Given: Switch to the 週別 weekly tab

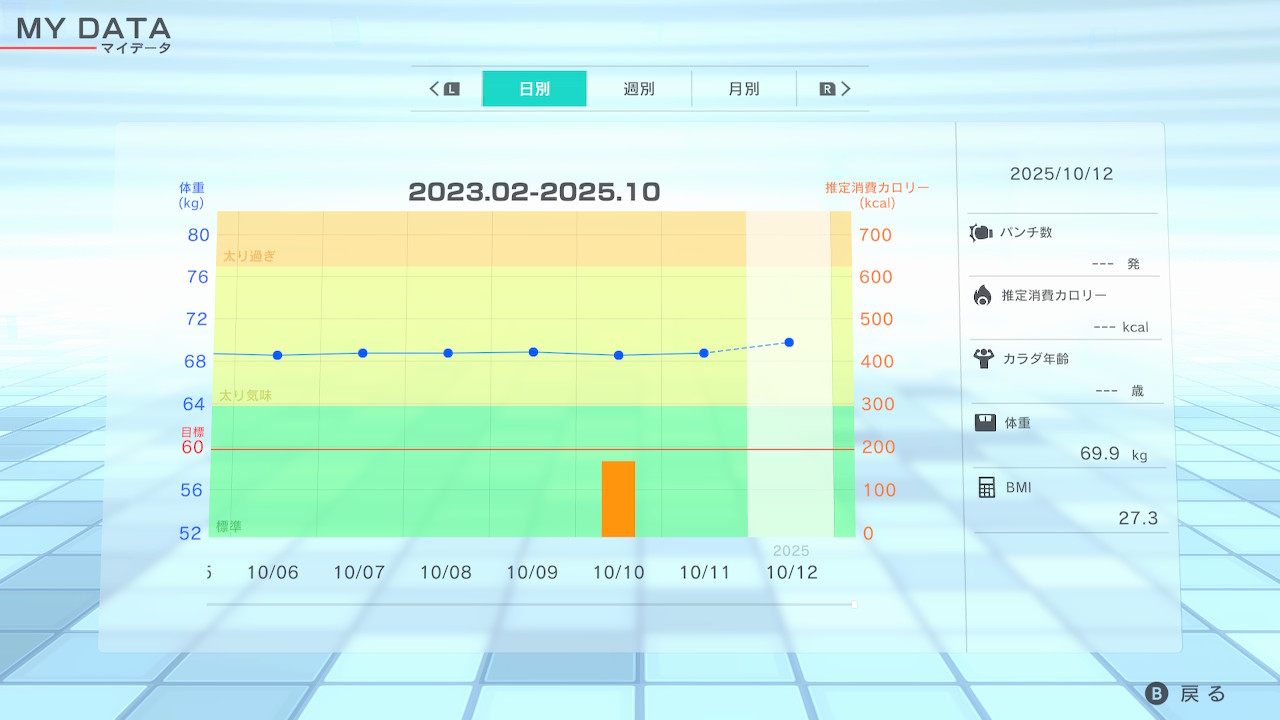Looking at the screenshot, I should click(x=639, y=89).
